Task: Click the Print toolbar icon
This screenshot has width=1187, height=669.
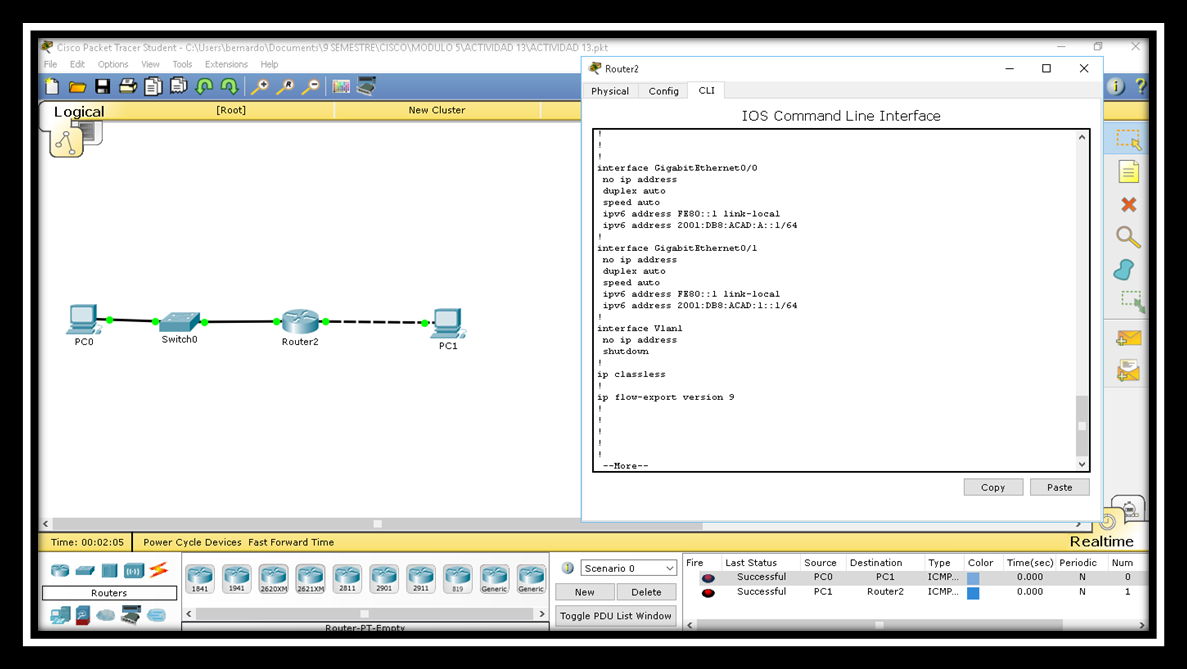Action: coord(128,86)
